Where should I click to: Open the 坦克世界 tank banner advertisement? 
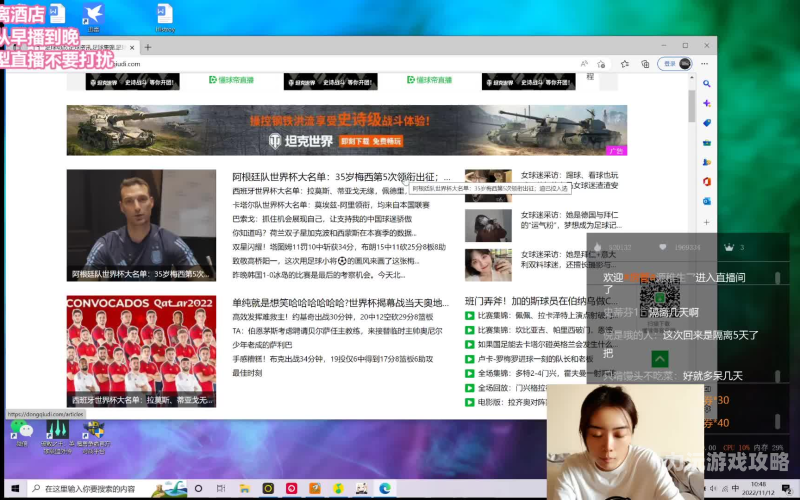(346, 130)
